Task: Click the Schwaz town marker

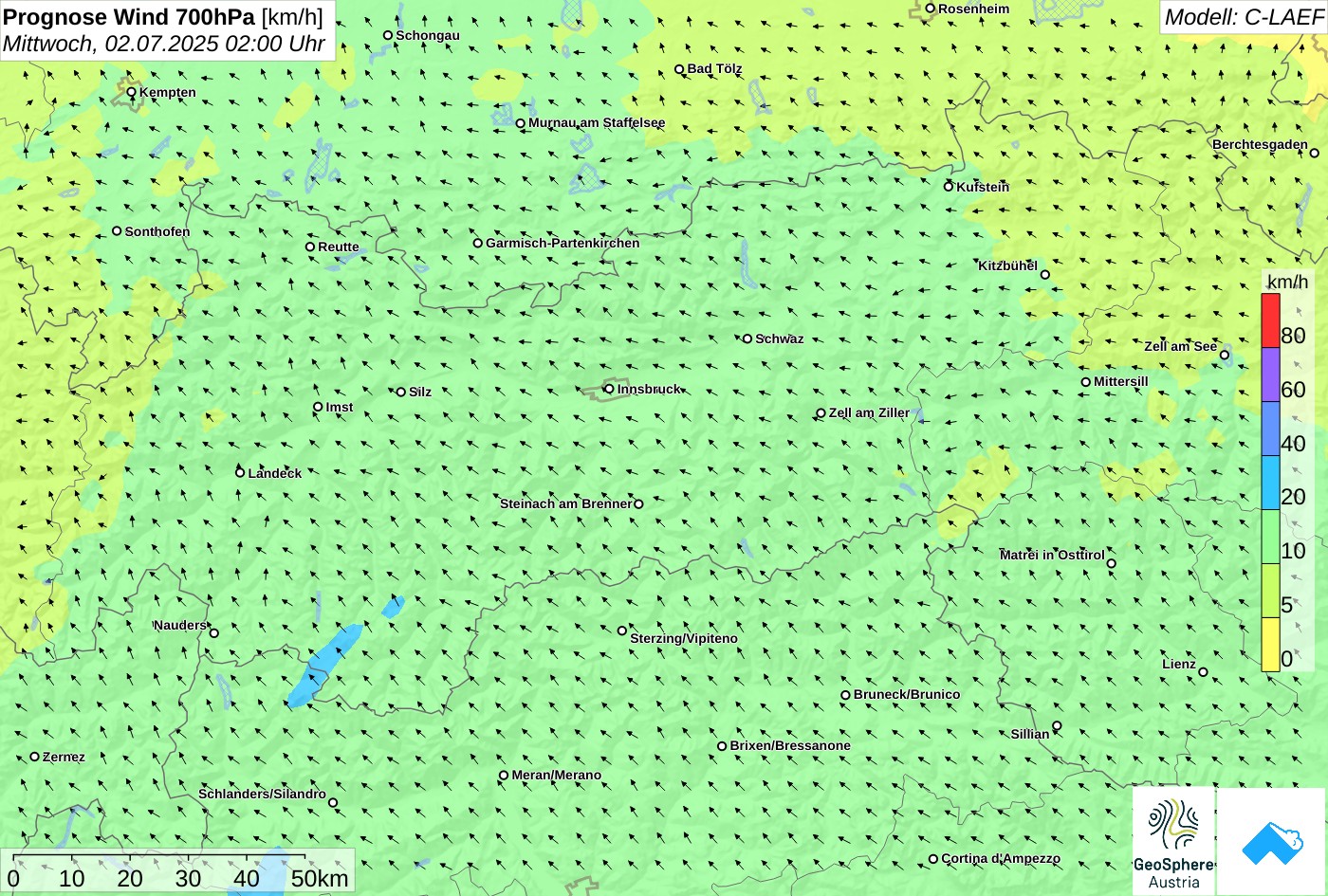Action: 747,338
